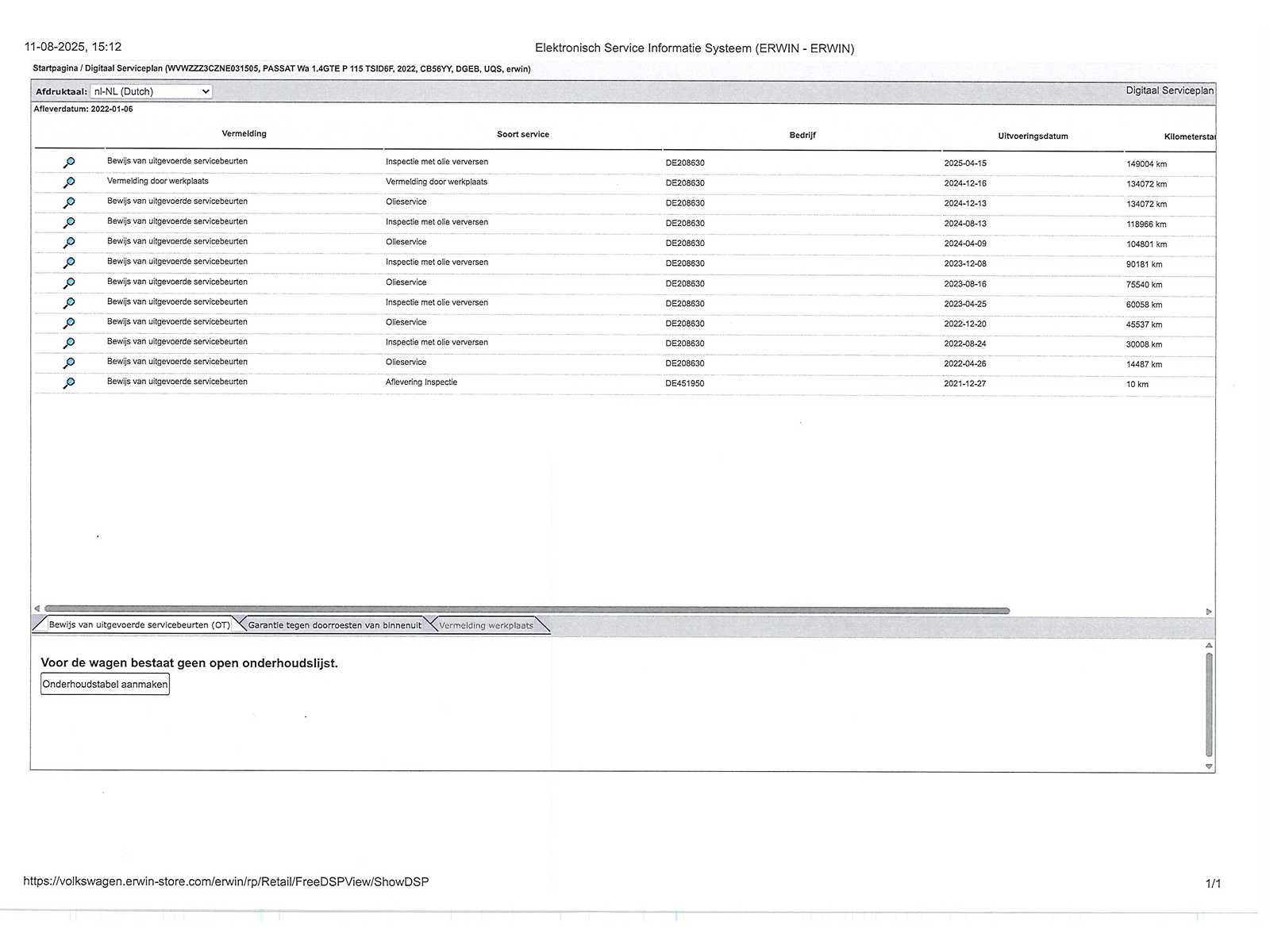Screen dimensions: 1270x952
Task: Switch to Garantie tegen doorroesten van binnenuit tab
Action: [334, 625]
